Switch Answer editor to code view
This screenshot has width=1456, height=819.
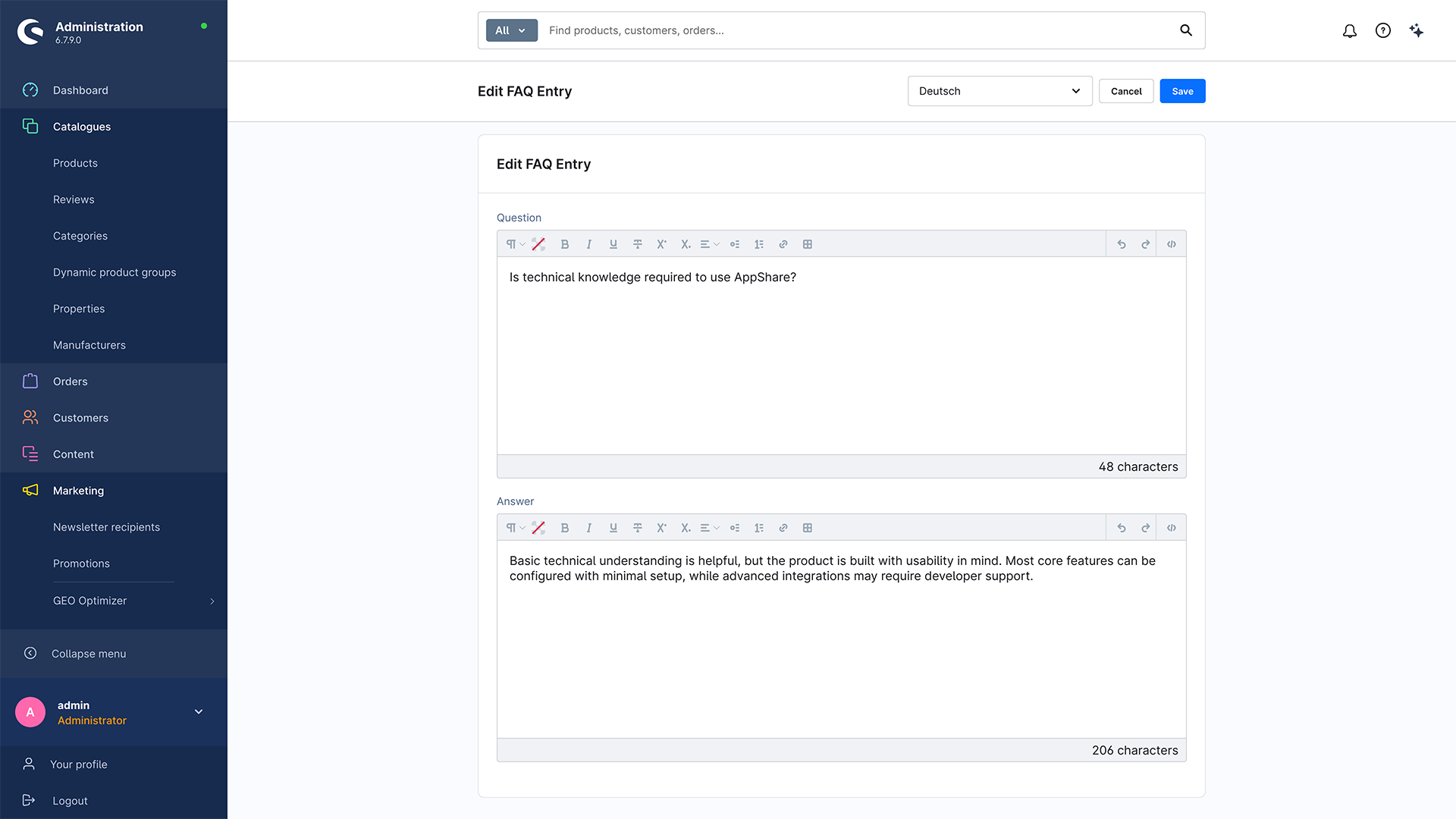click(1171, 528)
